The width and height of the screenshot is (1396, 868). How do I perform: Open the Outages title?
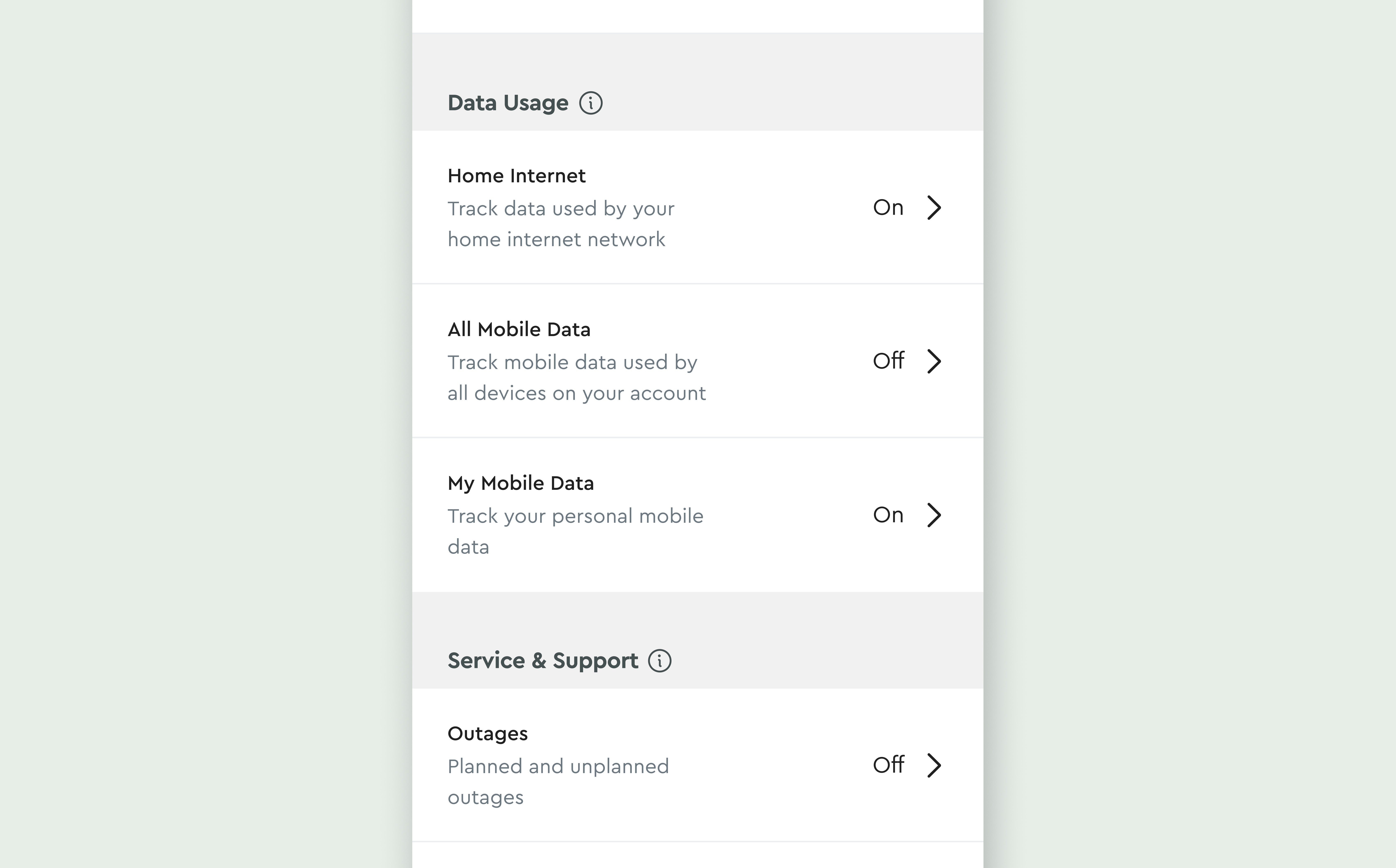pyautogui.click(x=488, y=734)
